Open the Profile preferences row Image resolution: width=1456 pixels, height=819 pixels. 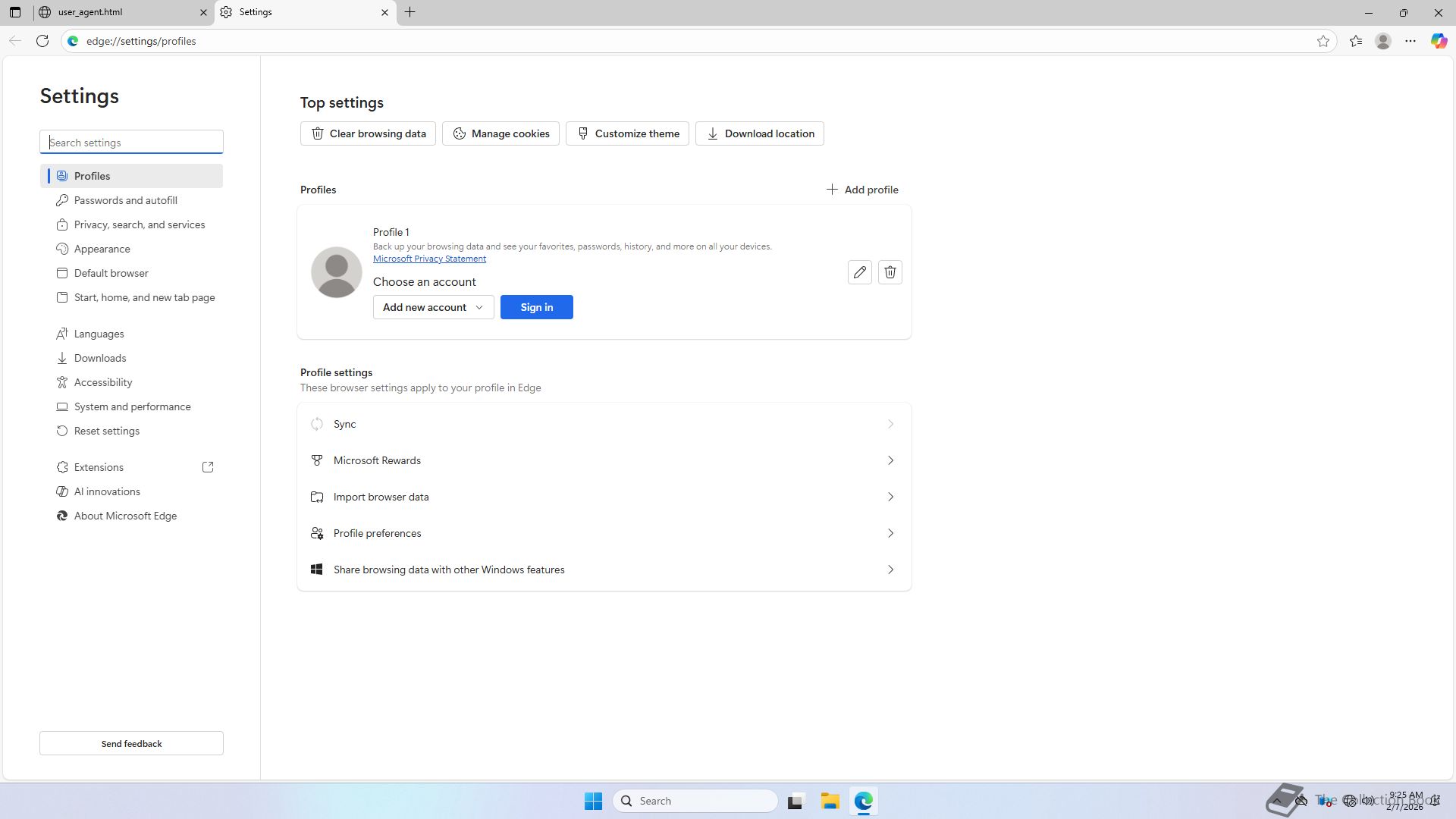[604, 533]
